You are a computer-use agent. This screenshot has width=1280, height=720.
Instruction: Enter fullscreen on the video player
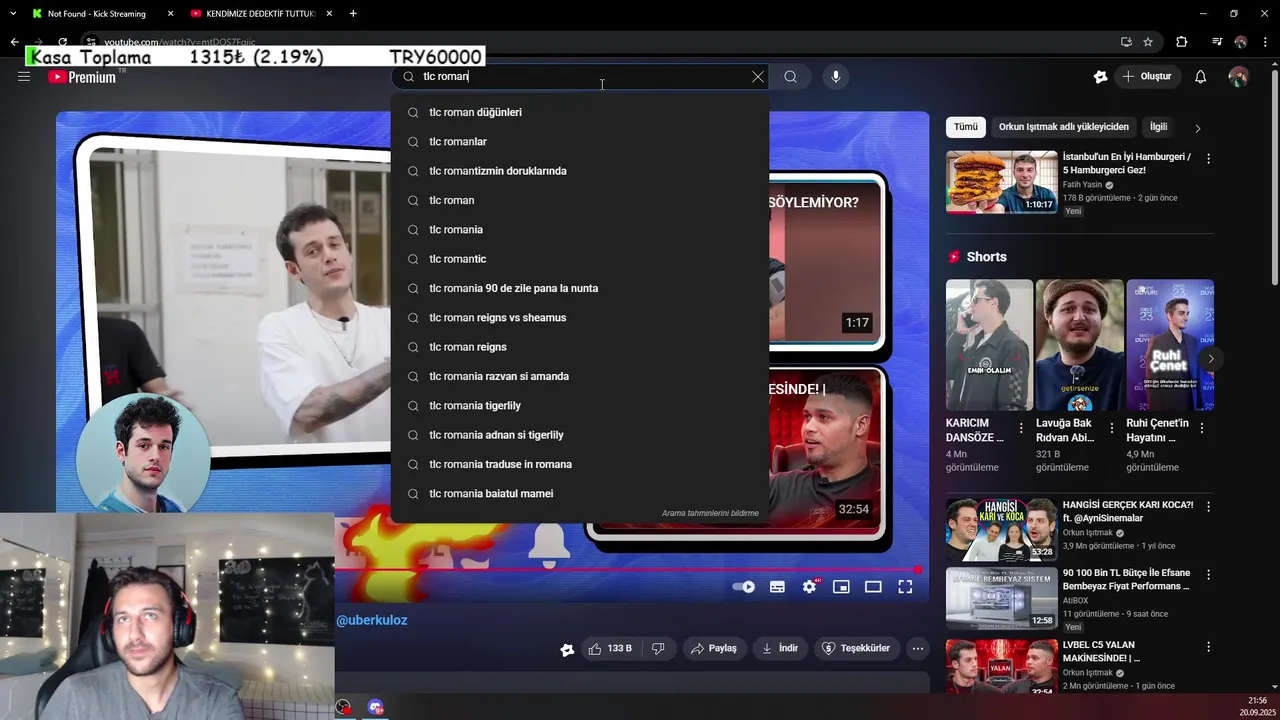coord(905,587)
